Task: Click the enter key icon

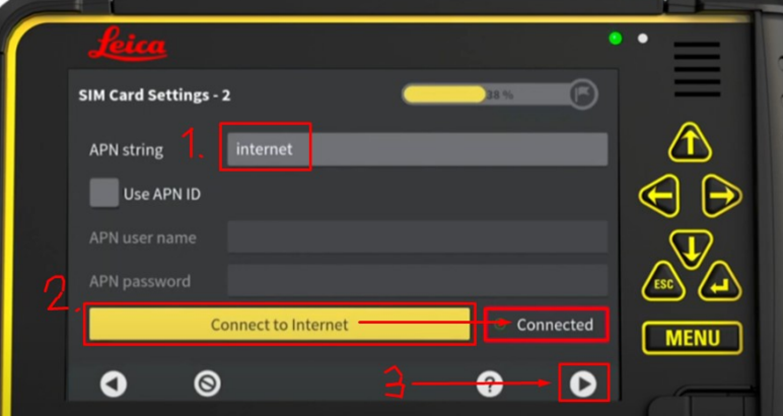Action: [x=720, y=282]
